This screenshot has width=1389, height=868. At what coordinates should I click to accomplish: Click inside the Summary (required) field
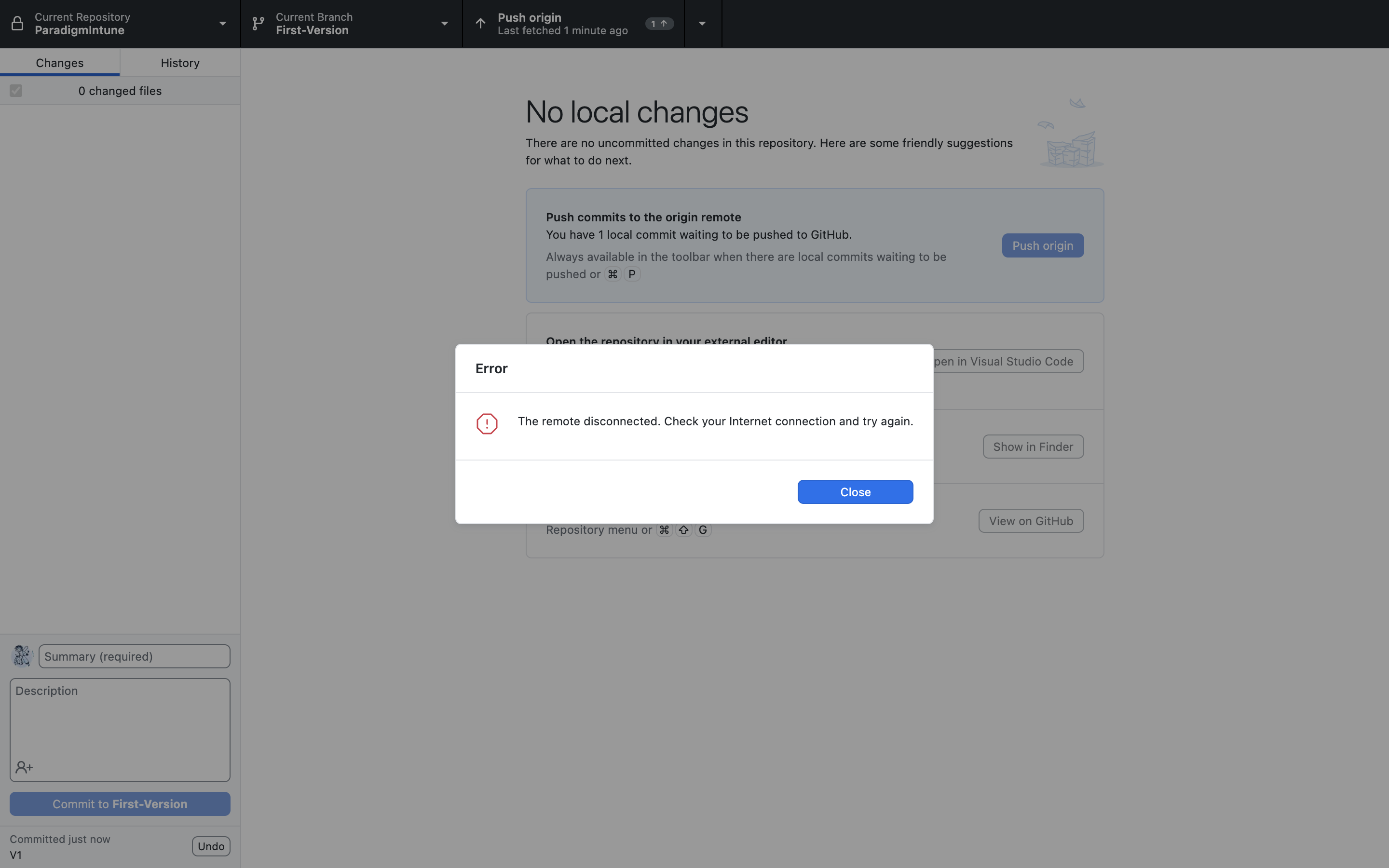[134, 656]
